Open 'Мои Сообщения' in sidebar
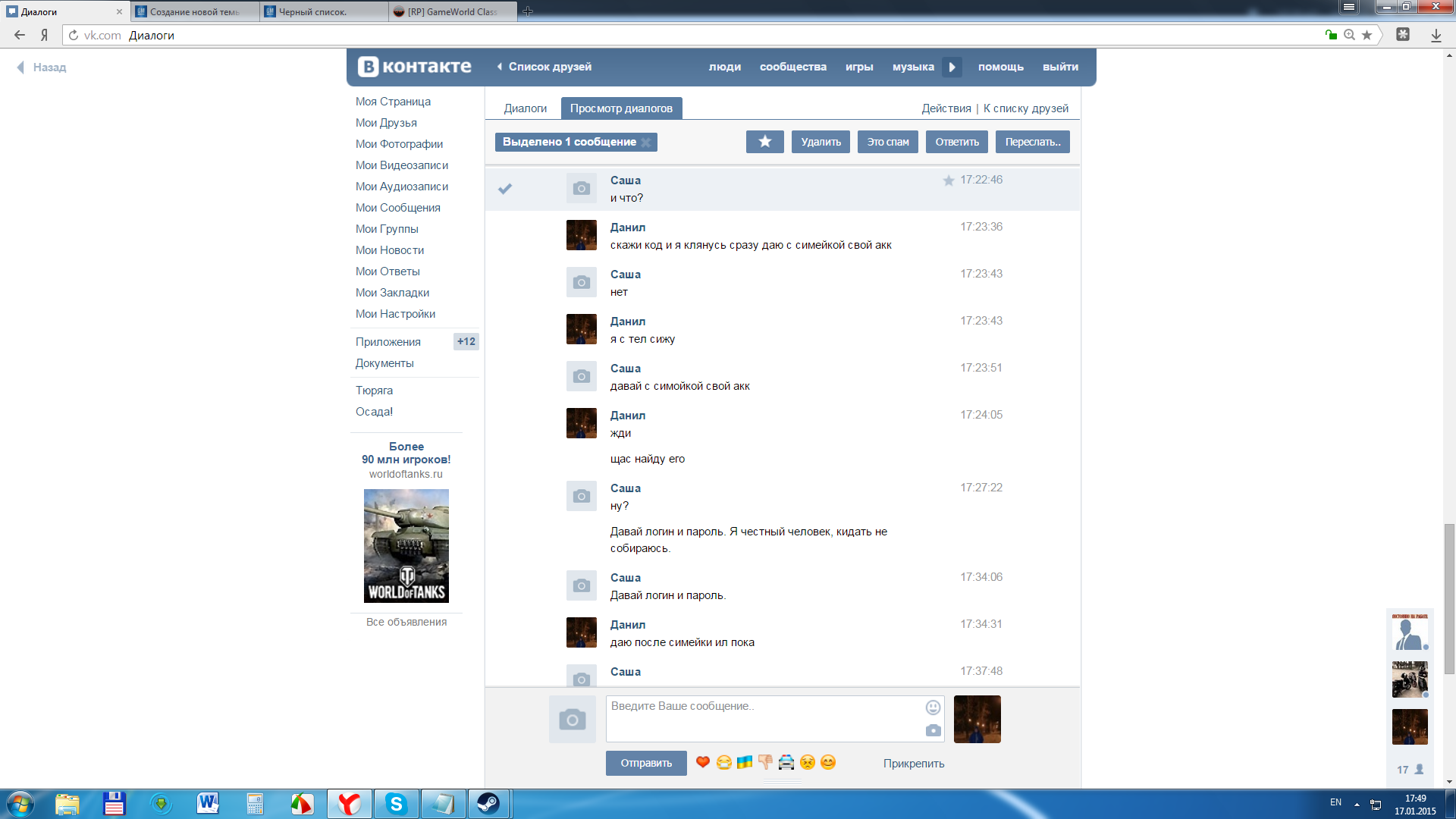1456x819 pixels. (397, 208)
